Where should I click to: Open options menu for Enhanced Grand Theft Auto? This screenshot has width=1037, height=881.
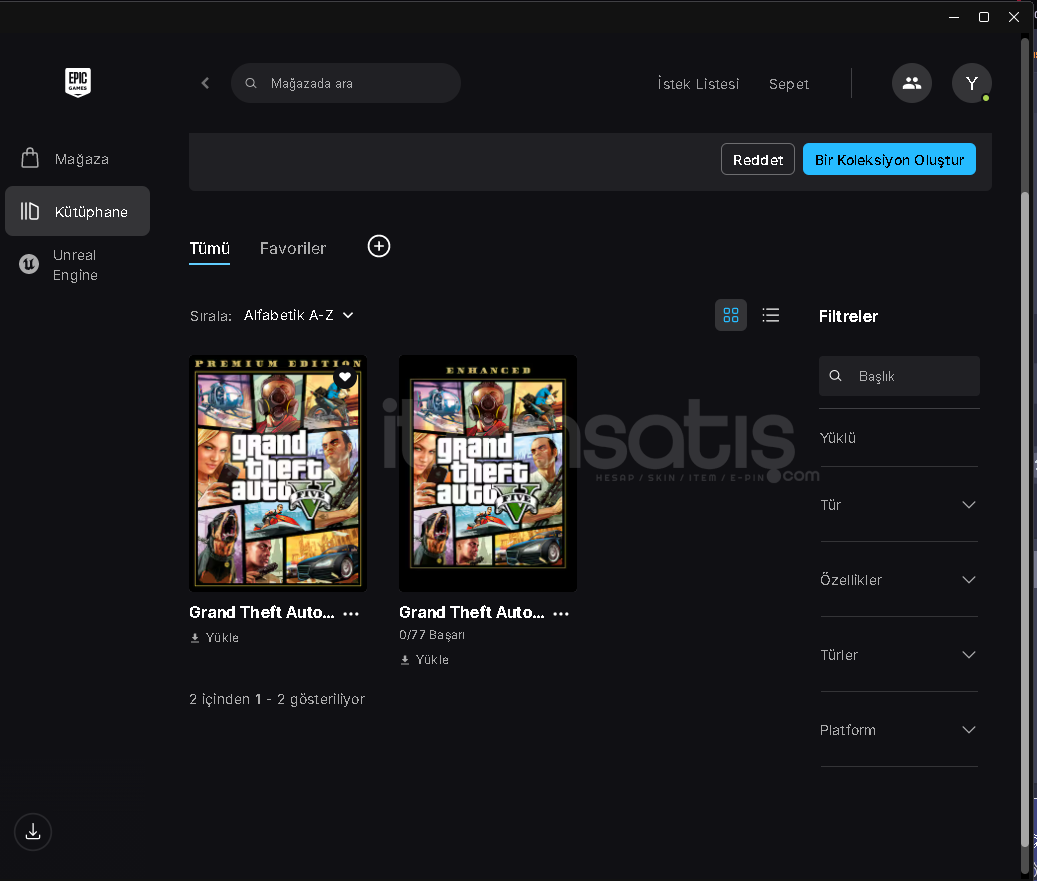561,614
